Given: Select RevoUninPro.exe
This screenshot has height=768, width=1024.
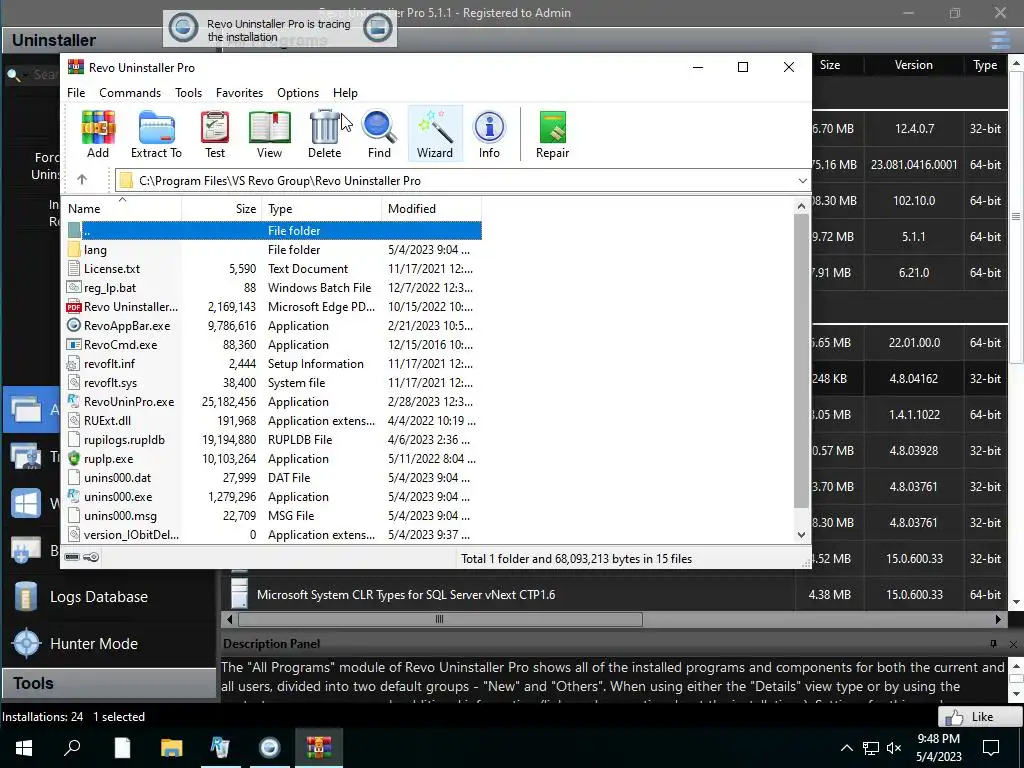Looking at the screenshot, I should (273, 402).
